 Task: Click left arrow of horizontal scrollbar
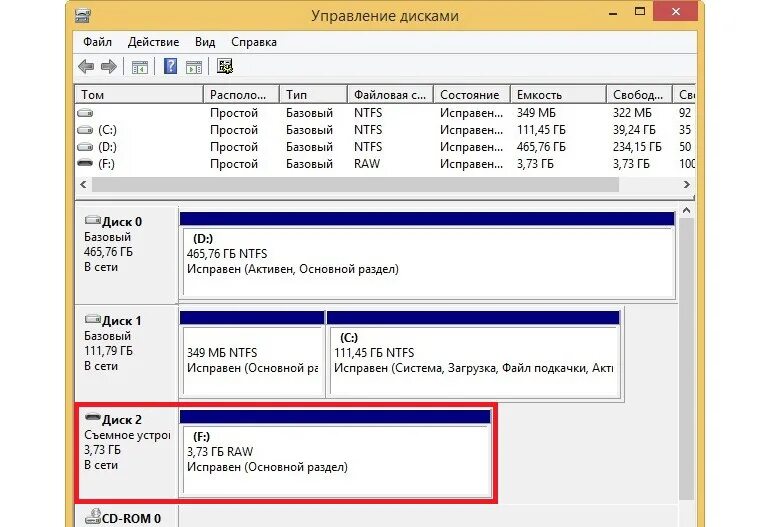click(x=83, y=185)
